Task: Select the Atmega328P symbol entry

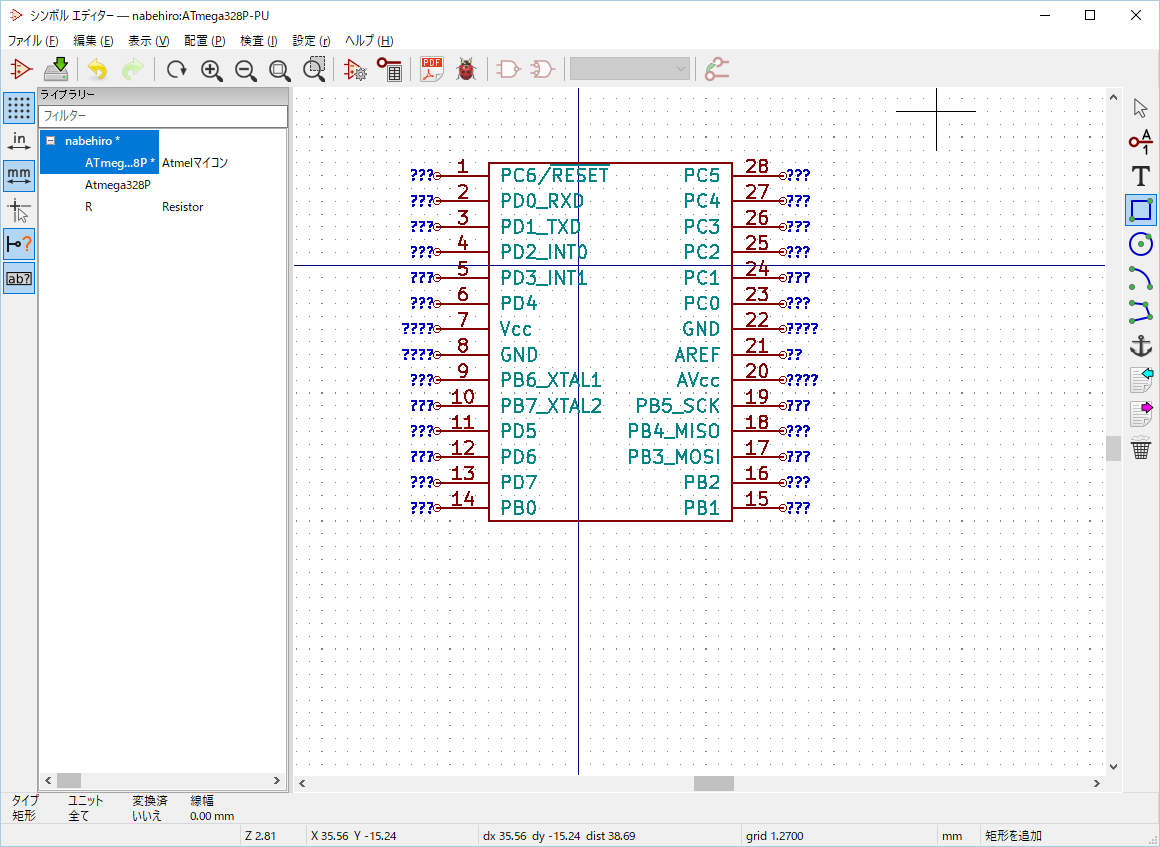Action: click(x=118, y=185)
